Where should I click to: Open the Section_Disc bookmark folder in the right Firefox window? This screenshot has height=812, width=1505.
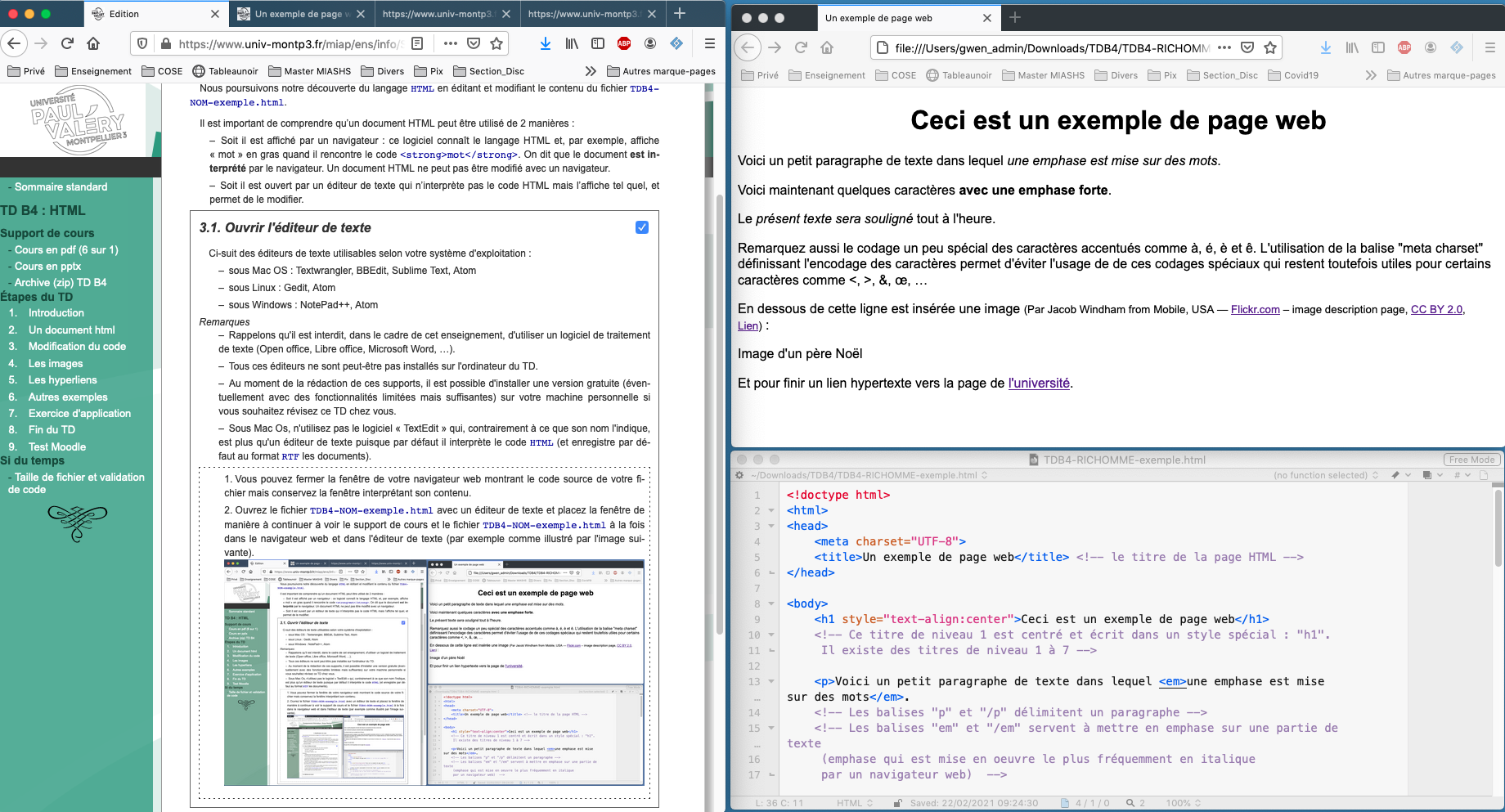point(1222,75)
